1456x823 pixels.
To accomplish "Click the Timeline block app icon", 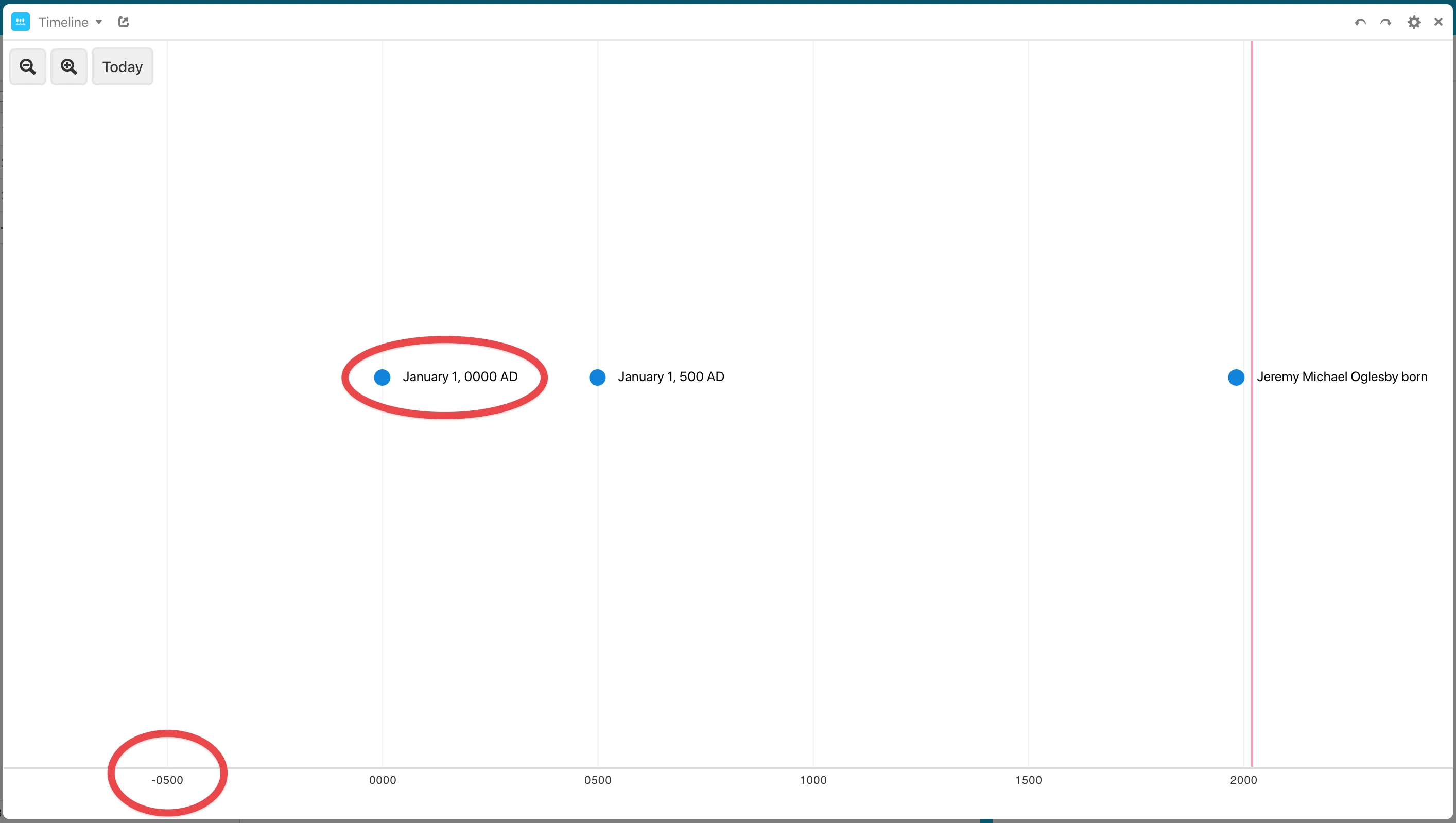I will point(21,22).
